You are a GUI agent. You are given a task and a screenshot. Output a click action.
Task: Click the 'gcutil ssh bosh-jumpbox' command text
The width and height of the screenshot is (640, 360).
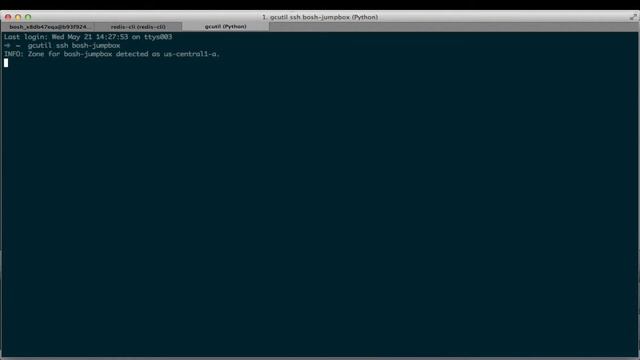click(74, 45)
